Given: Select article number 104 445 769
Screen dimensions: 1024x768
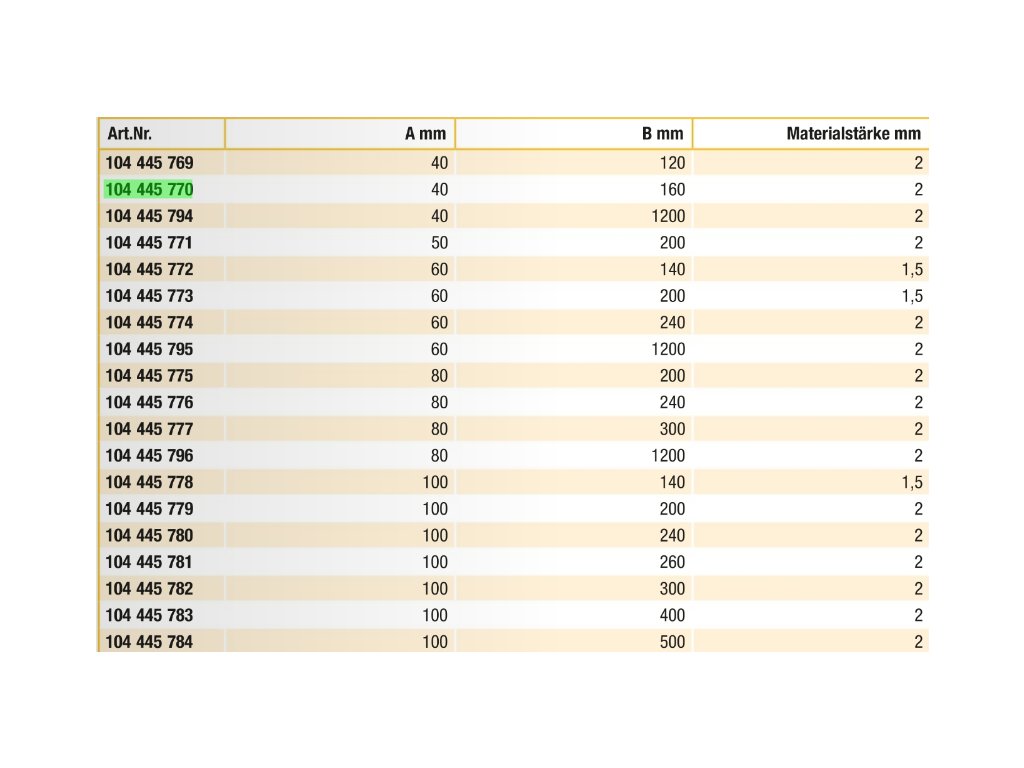Looking at the screenshot, I should click(x=149, y=163).
